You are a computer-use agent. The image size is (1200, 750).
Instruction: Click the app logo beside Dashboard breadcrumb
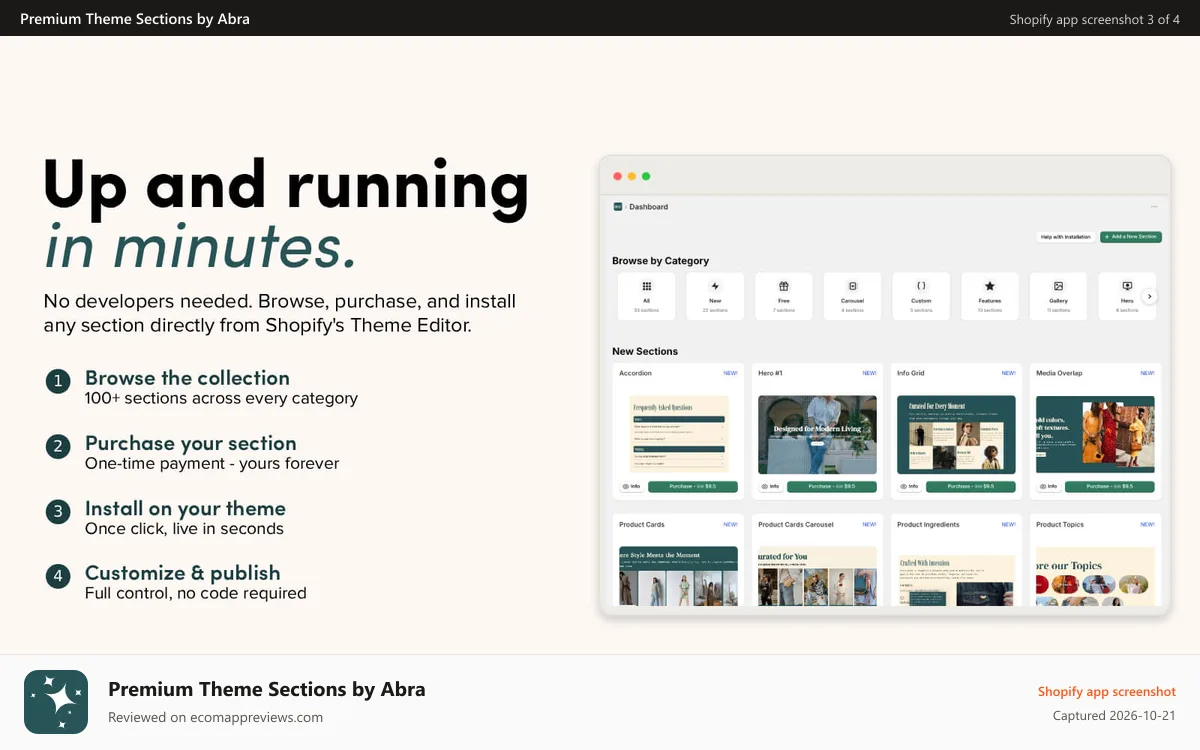[617, 207]
